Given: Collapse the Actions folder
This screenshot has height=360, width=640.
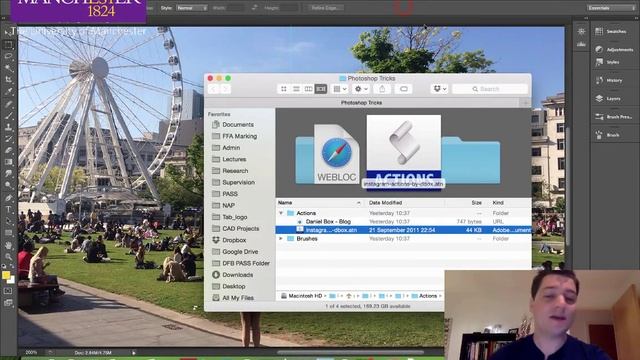Looking at the screenshot, I should pos(281,213).
